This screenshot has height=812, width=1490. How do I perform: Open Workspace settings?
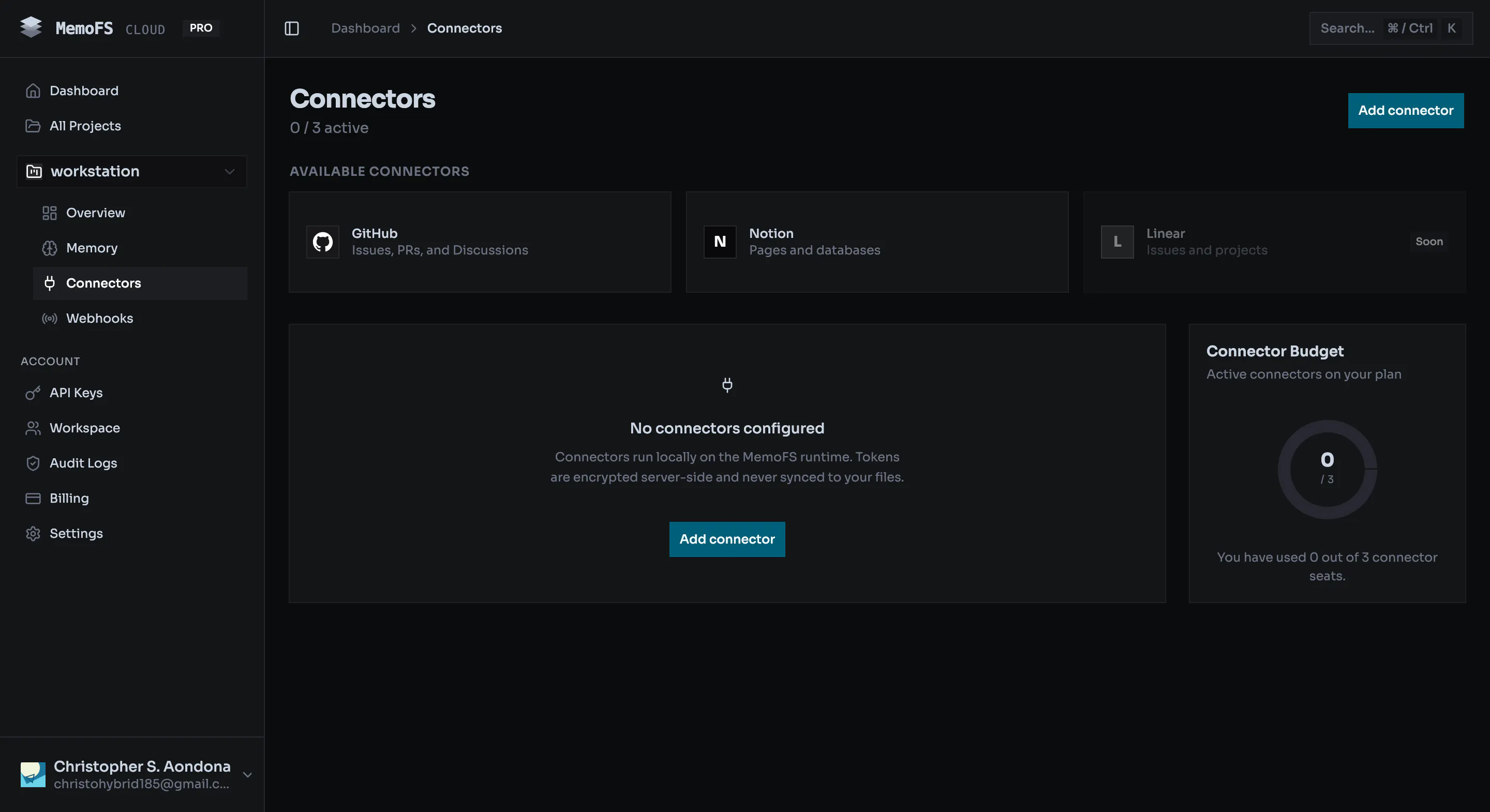point(131,428)
